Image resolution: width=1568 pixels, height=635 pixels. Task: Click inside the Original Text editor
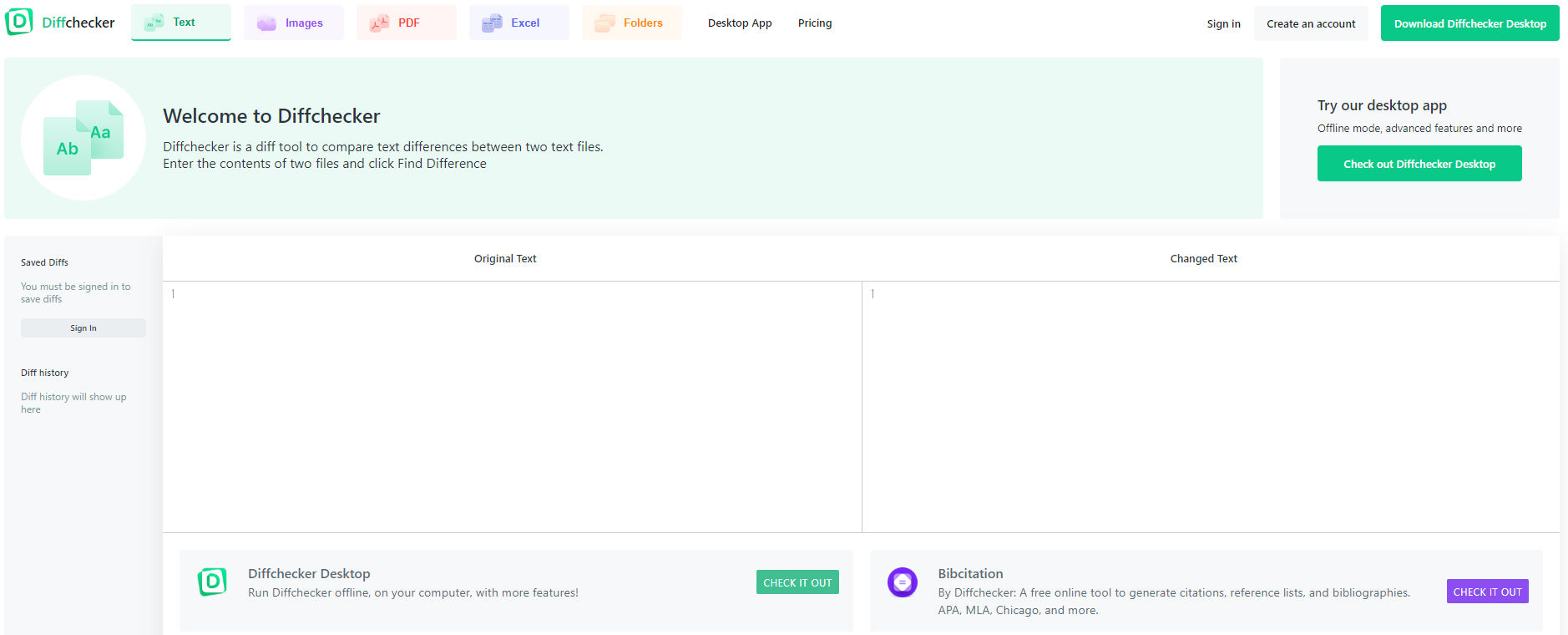point(512,406)
